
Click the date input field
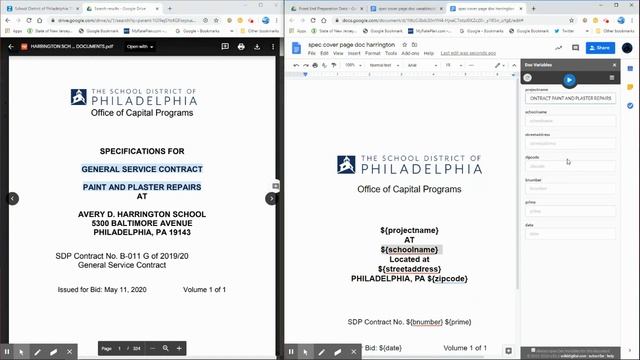point(570,234)
